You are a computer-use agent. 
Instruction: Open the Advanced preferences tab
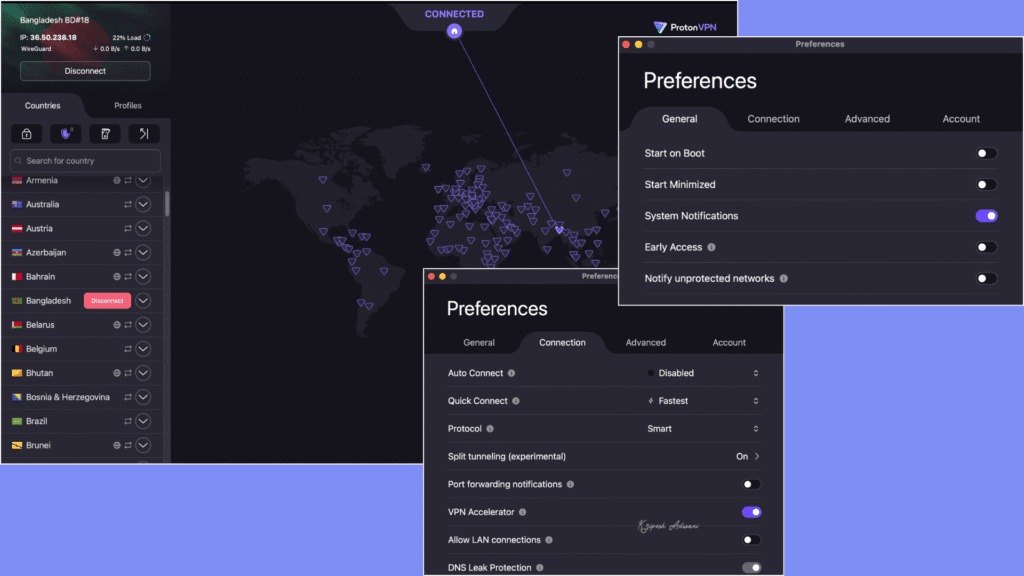point(866,119)
